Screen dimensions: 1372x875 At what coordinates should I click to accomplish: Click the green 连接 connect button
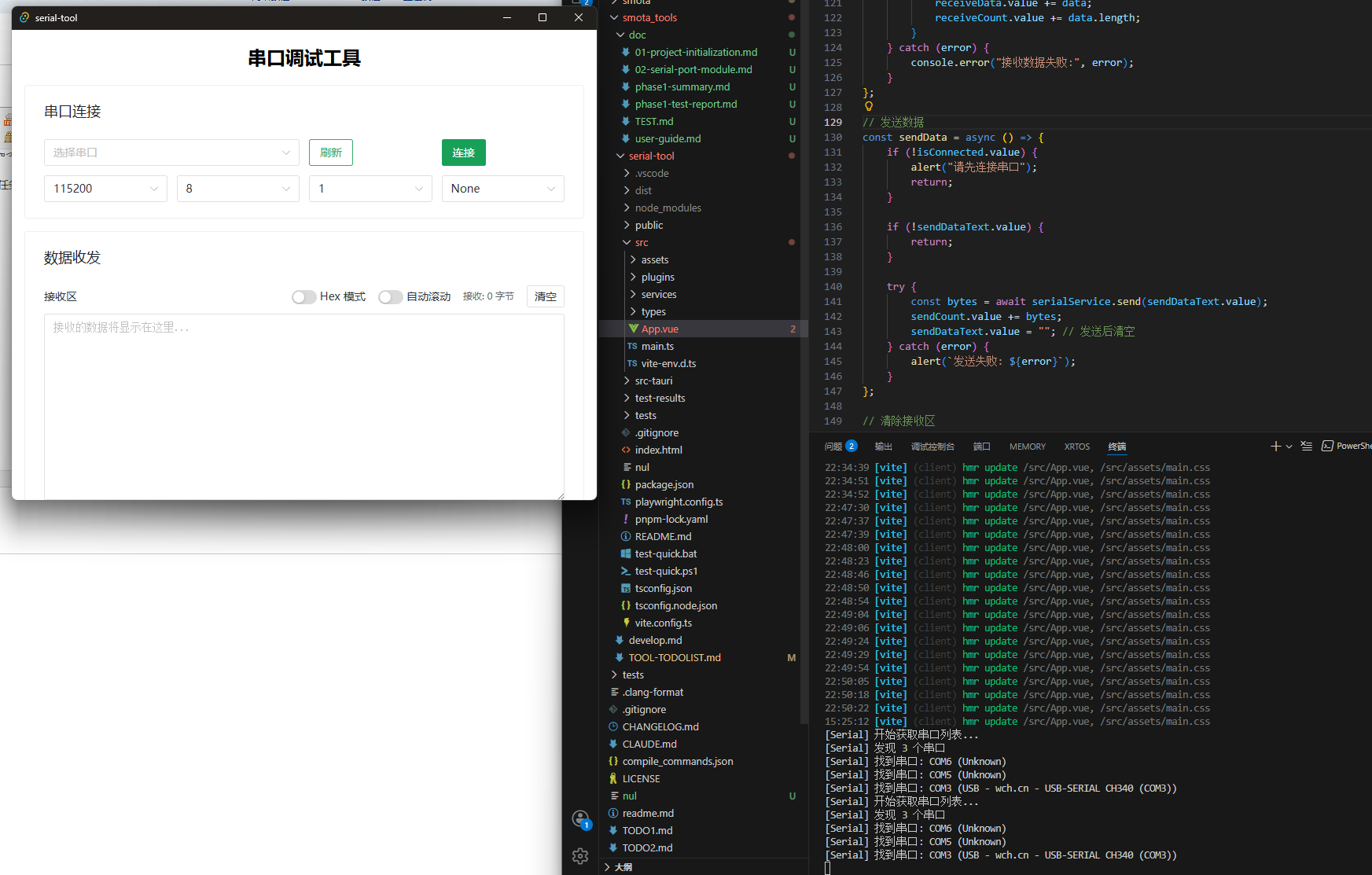pos(463,152)
